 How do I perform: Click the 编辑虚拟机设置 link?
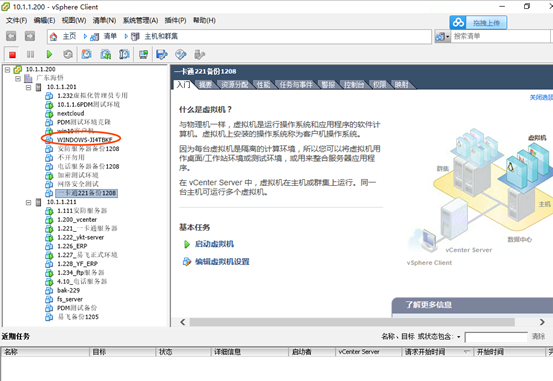[x=222, y=262]
